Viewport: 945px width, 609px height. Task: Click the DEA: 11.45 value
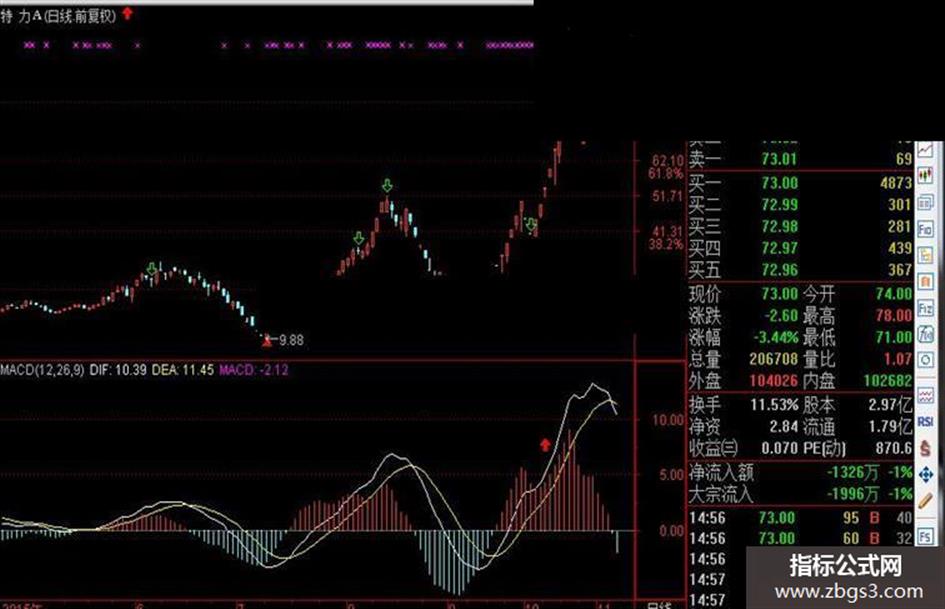(183, 370)
